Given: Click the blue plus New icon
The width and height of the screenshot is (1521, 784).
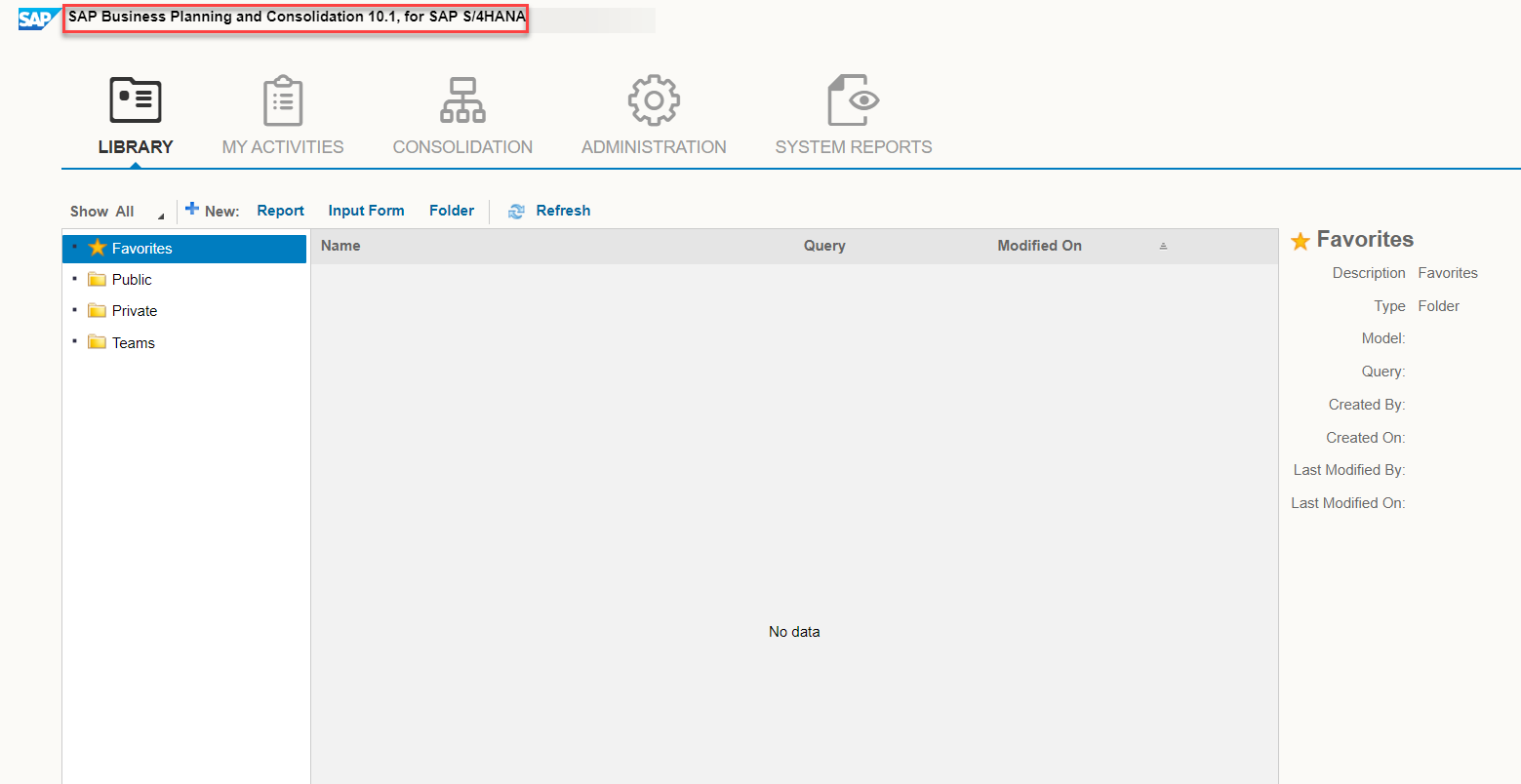Looking at the screenshot, I should (x=192, y=209).
